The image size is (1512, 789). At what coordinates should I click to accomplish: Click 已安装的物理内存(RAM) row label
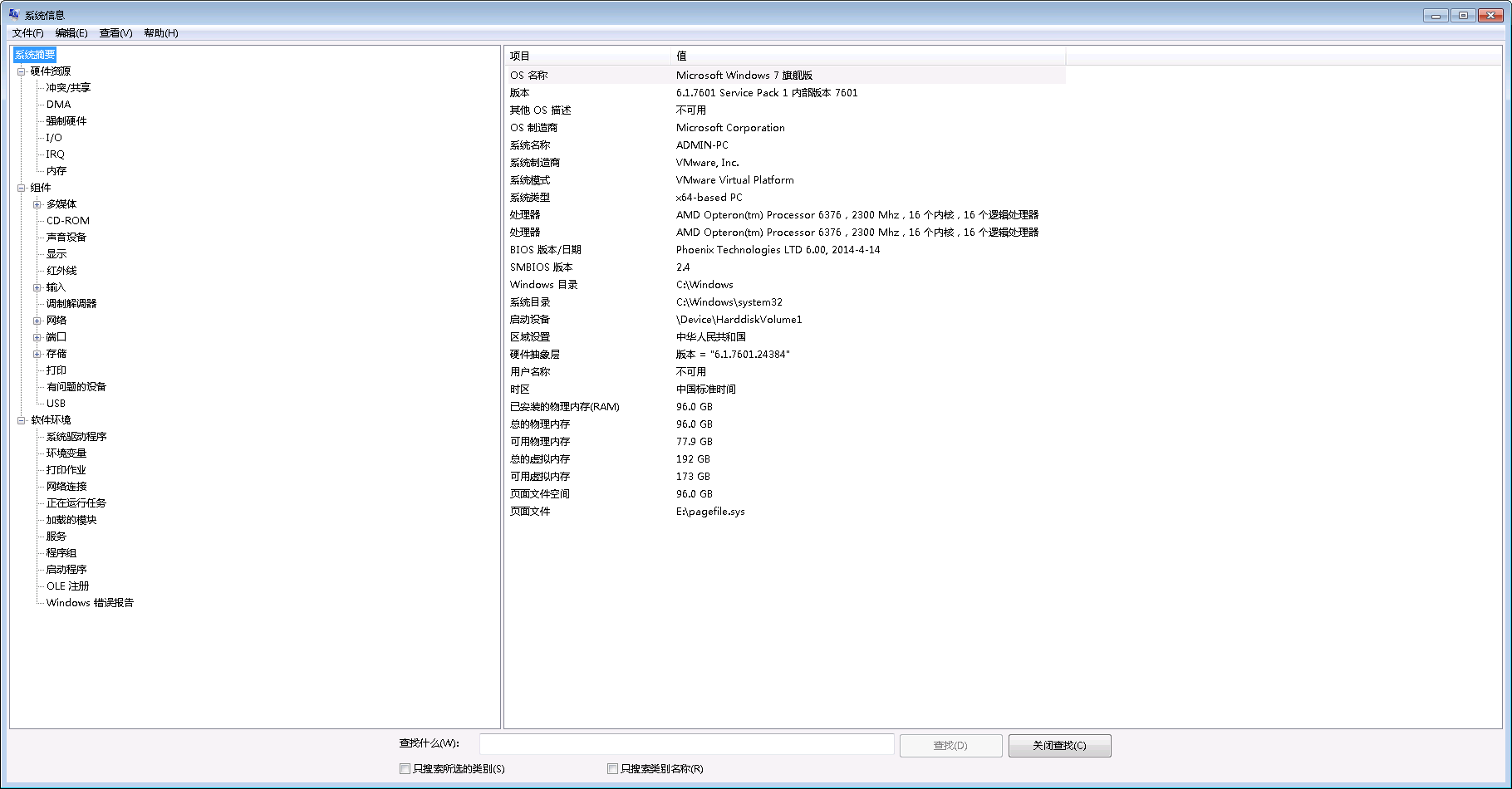click(565, 407)
